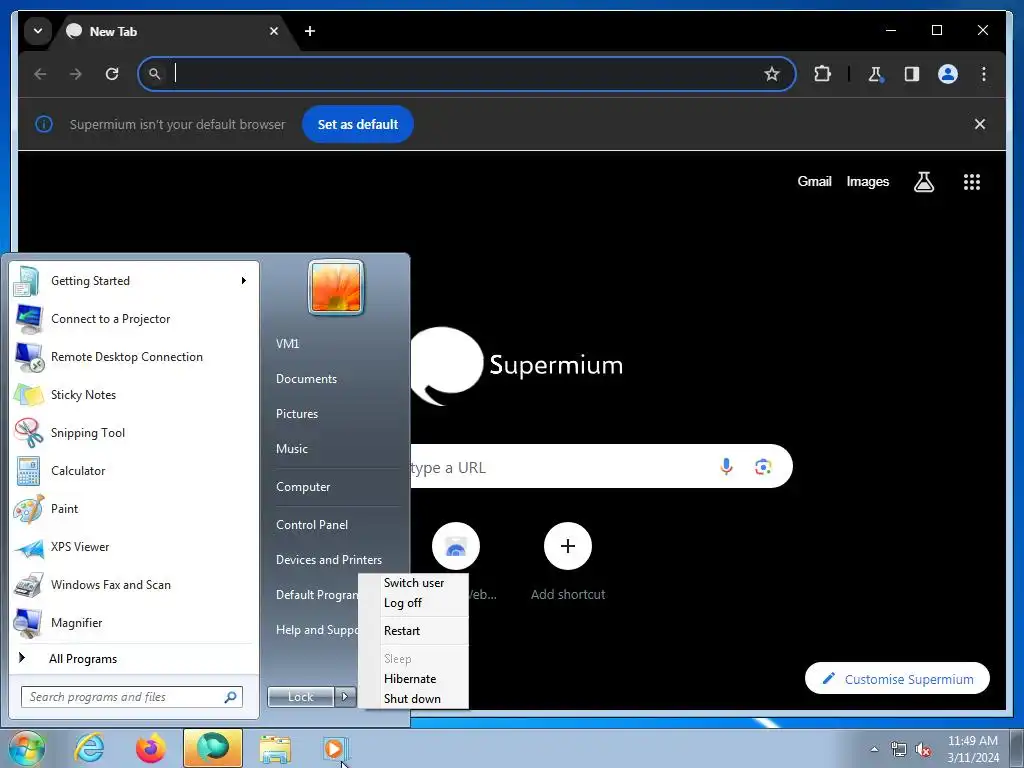Click the browser back arrow
The height and width of the screenshot is (768, 1024).
[40, 74]
